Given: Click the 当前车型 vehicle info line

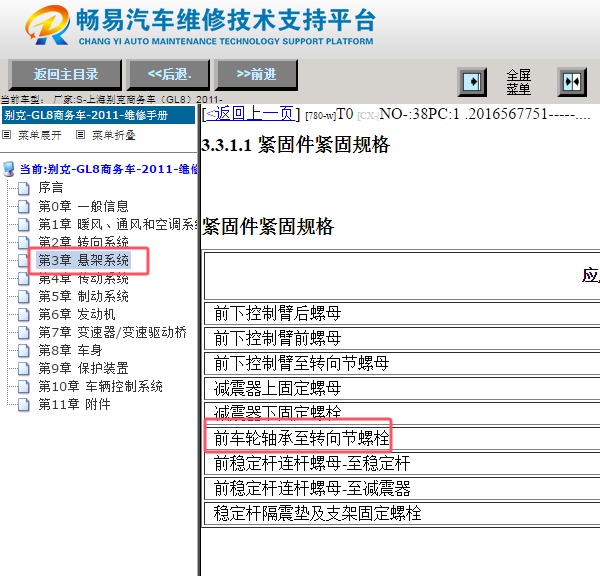Looking at the screenshot, I should click(x=111, y=100).
